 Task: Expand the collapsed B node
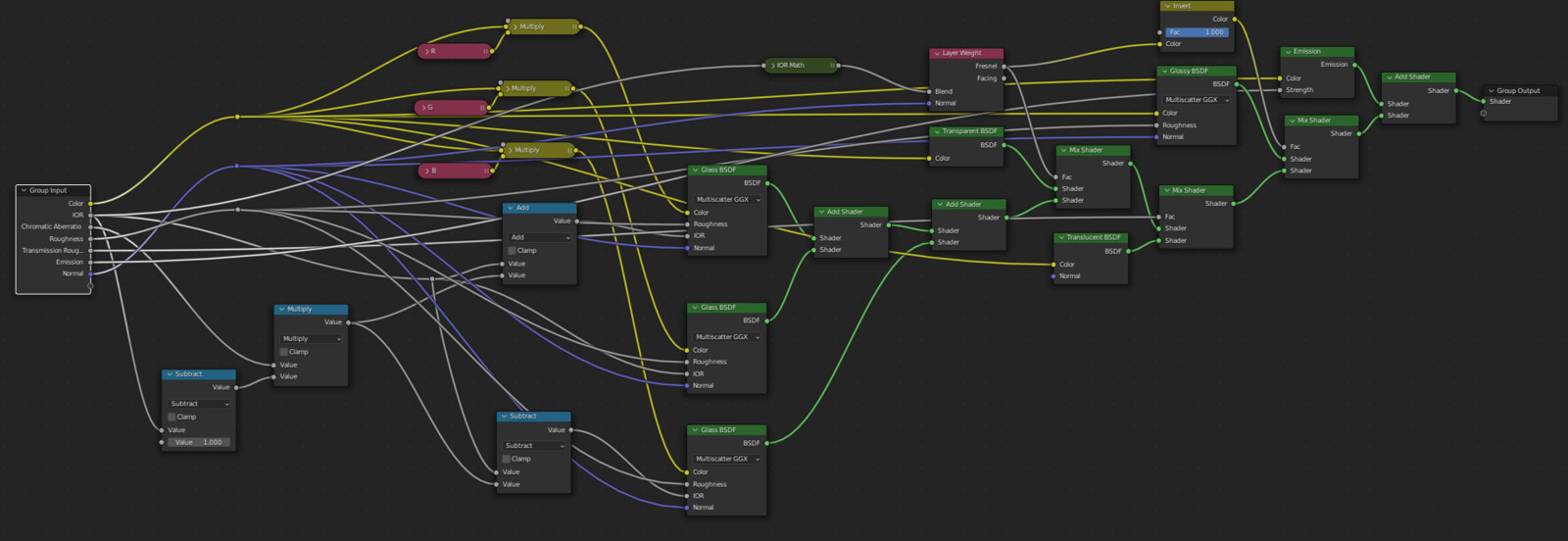click(426, 171)
